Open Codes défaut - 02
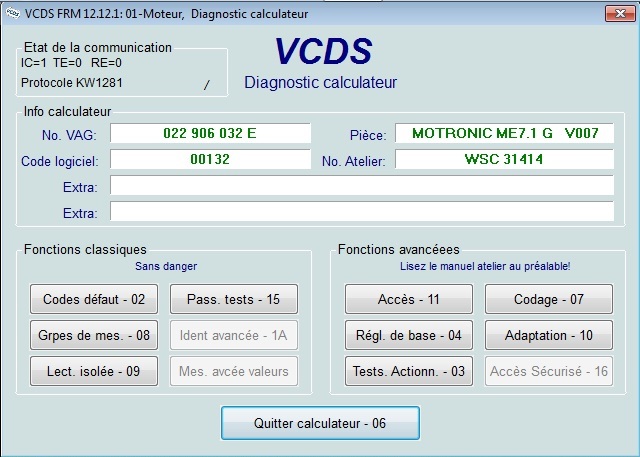This screenshot has height=457, width=640. (x=94, y=299)
